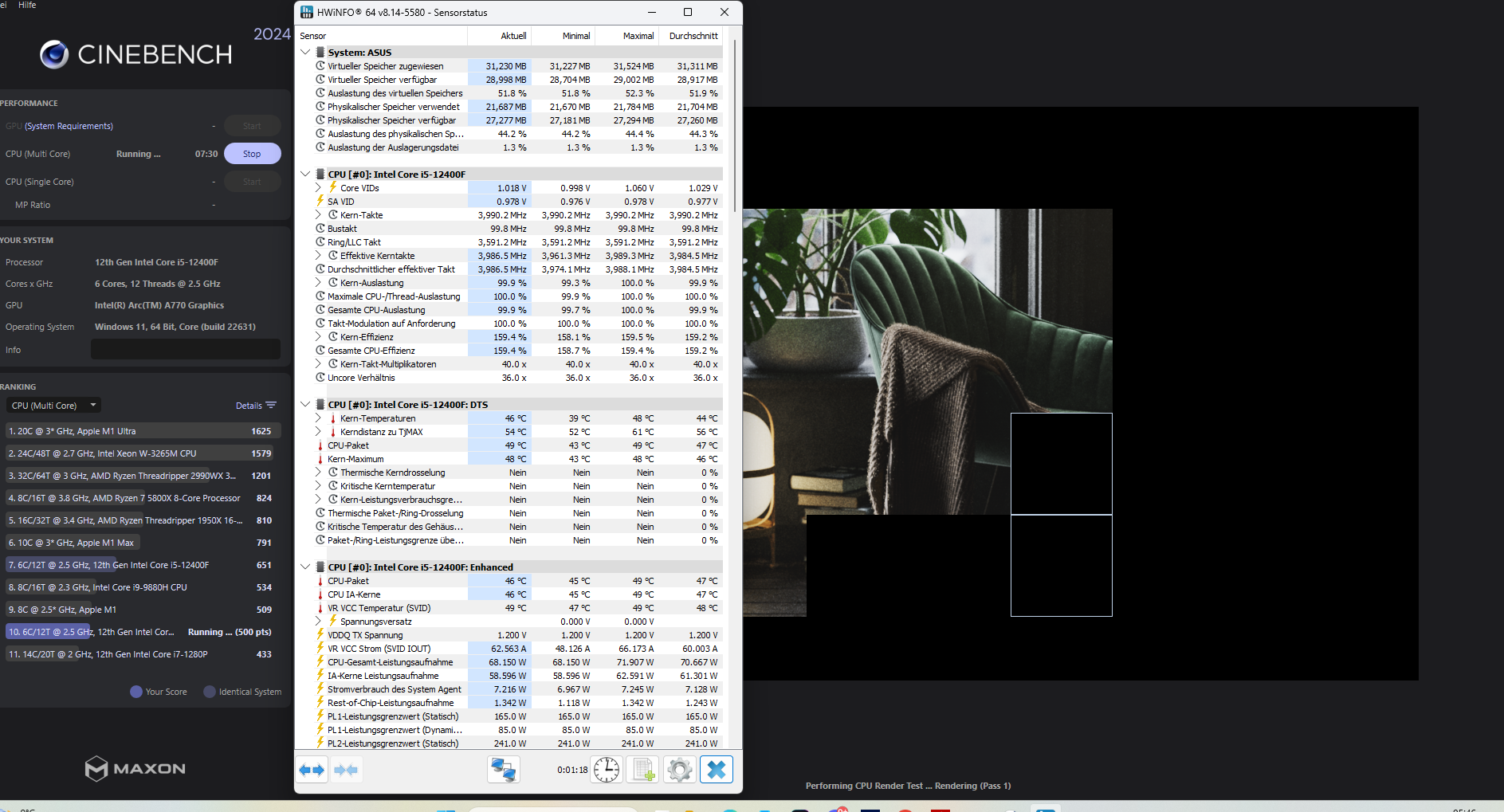Click the lightning icon of CPU-Gesamt-Leistungsaufnahme
This screenshot has width=1504, height=812.
[320, 662]
